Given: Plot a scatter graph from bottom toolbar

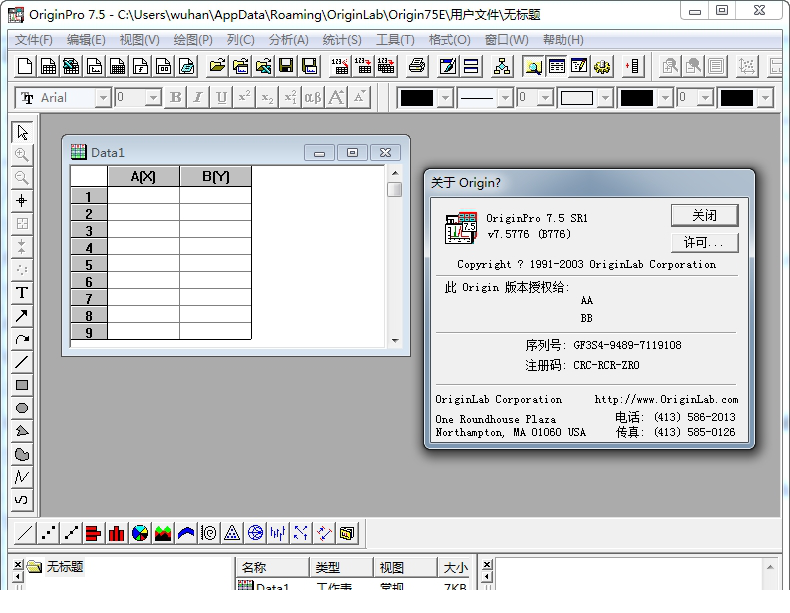Looking at the screenshot, I should 48,533.
